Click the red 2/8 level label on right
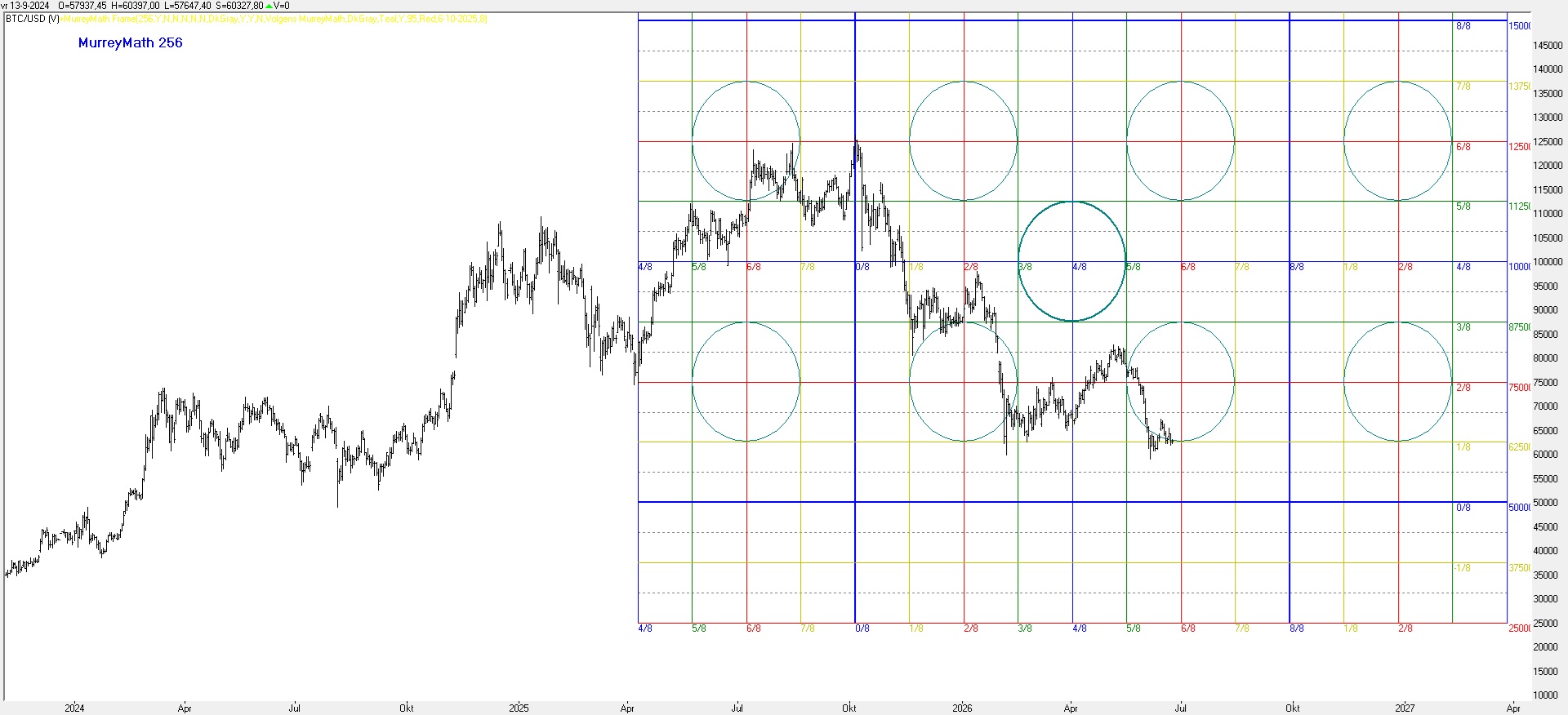The image size is (1568, 715). [x=1463, y=388]
